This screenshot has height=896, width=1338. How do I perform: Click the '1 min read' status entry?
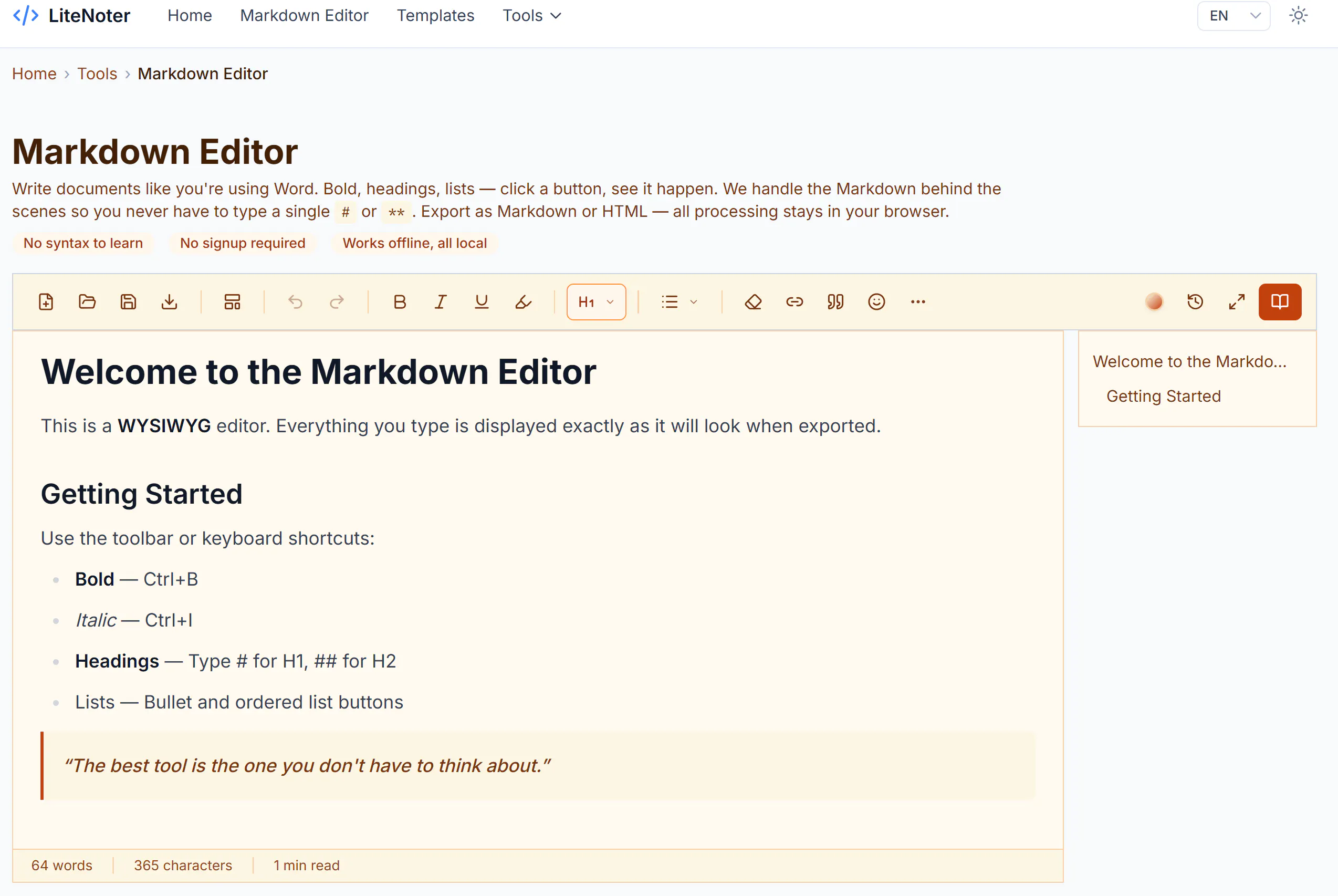306,865
